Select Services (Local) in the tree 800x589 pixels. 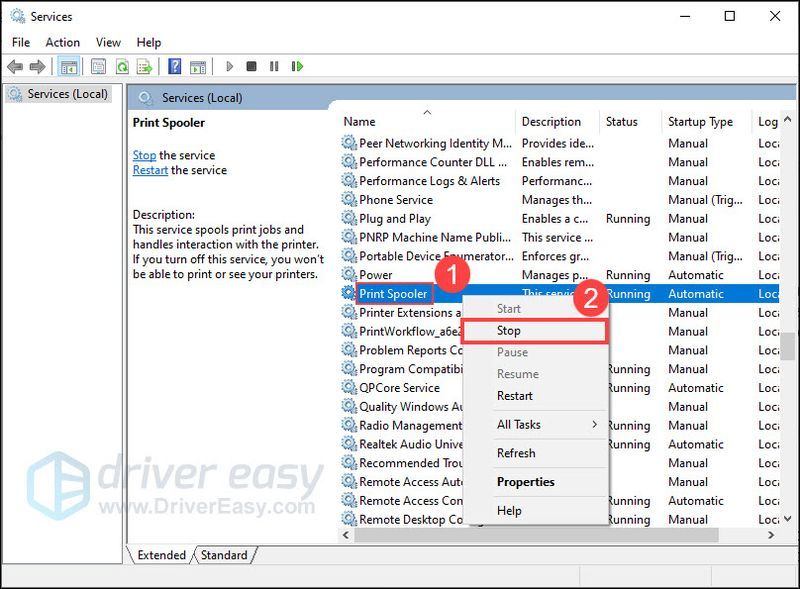click(62, 94)
